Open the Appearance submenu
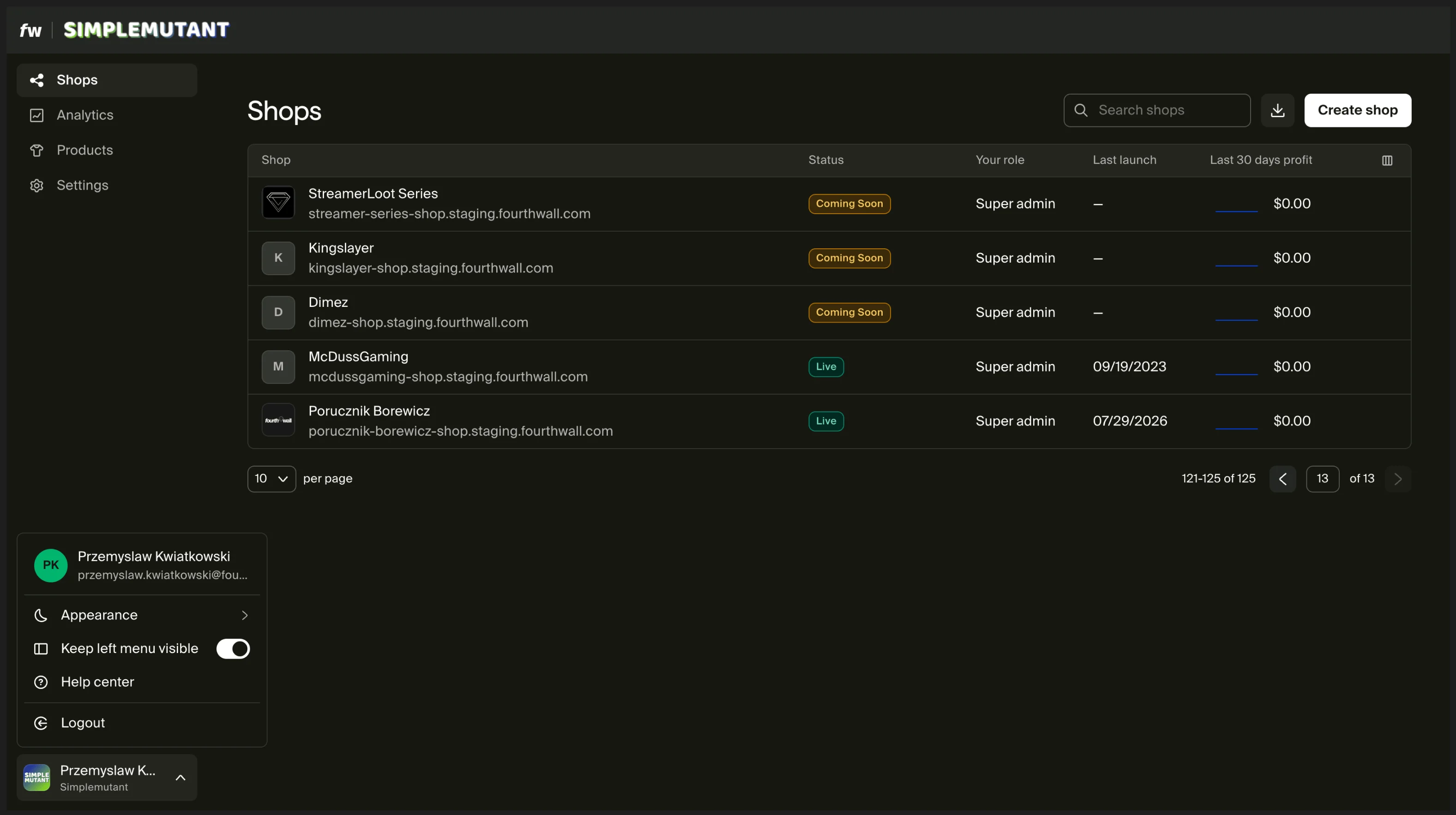 (141, 615)
